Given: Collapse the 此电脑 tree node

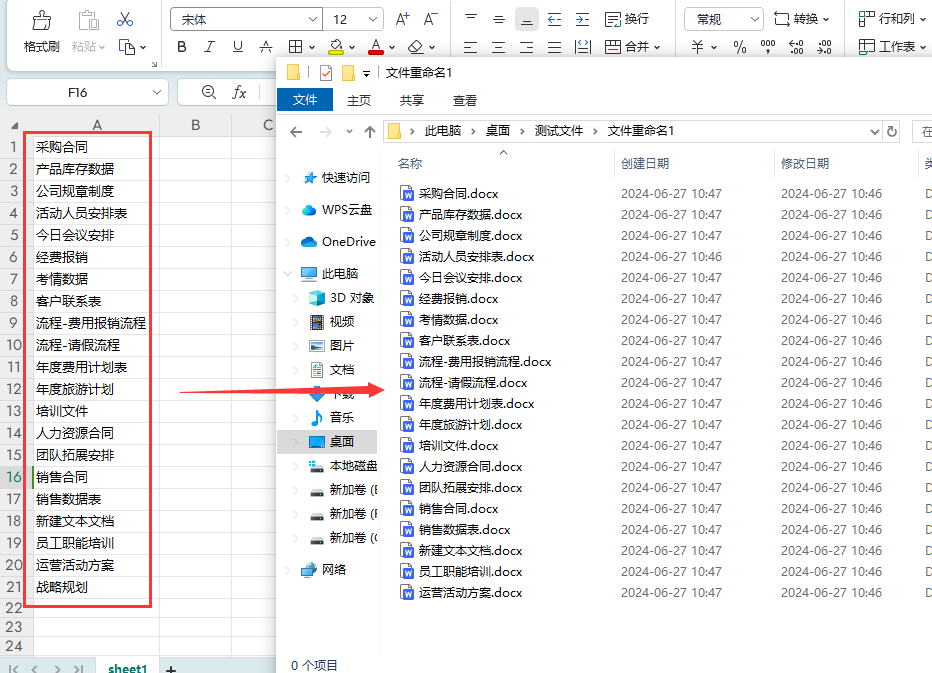Looking at the screenshot, I should 288,273.
